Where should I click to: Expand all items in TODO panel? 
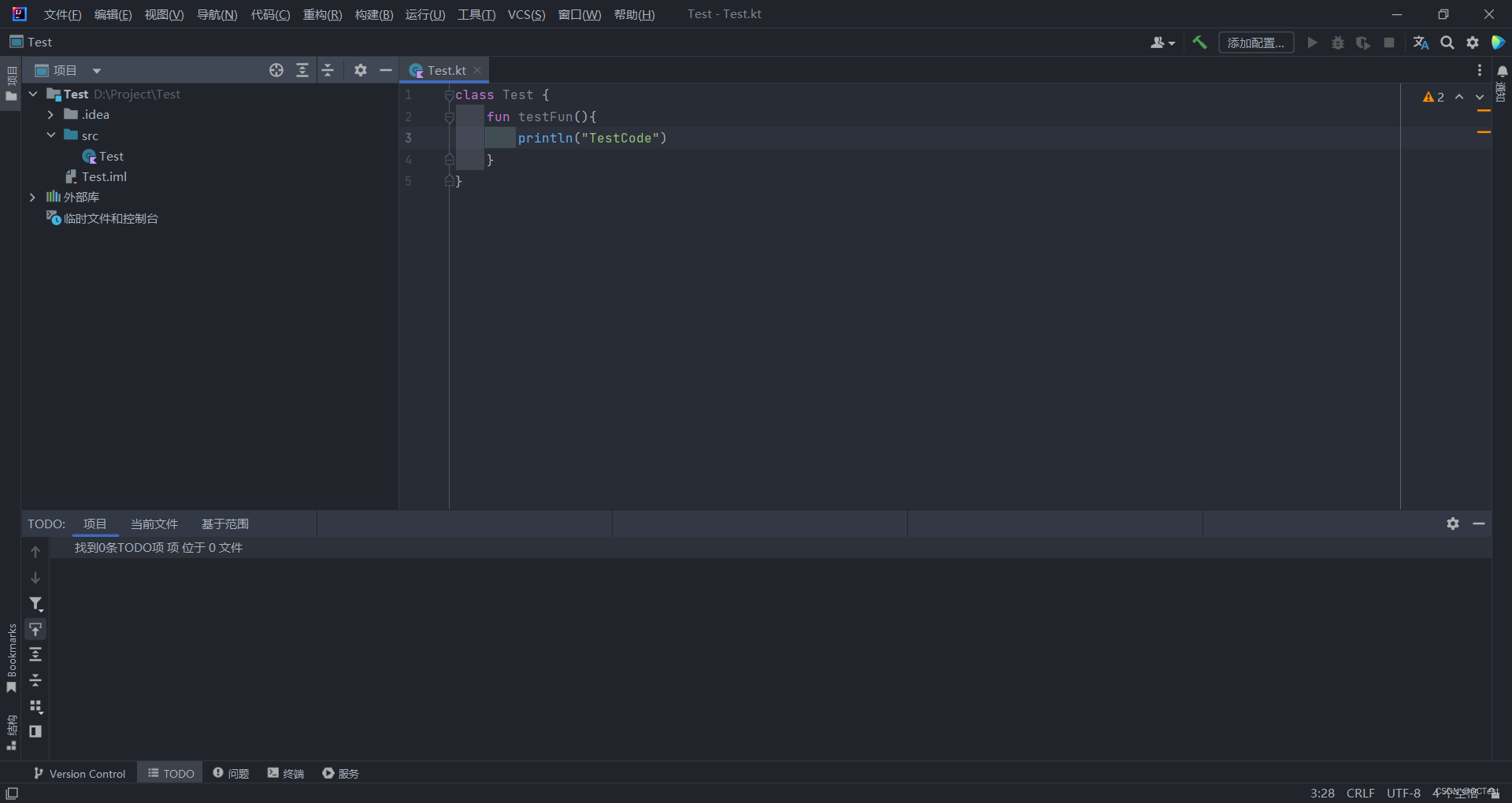tap(35, 654)
